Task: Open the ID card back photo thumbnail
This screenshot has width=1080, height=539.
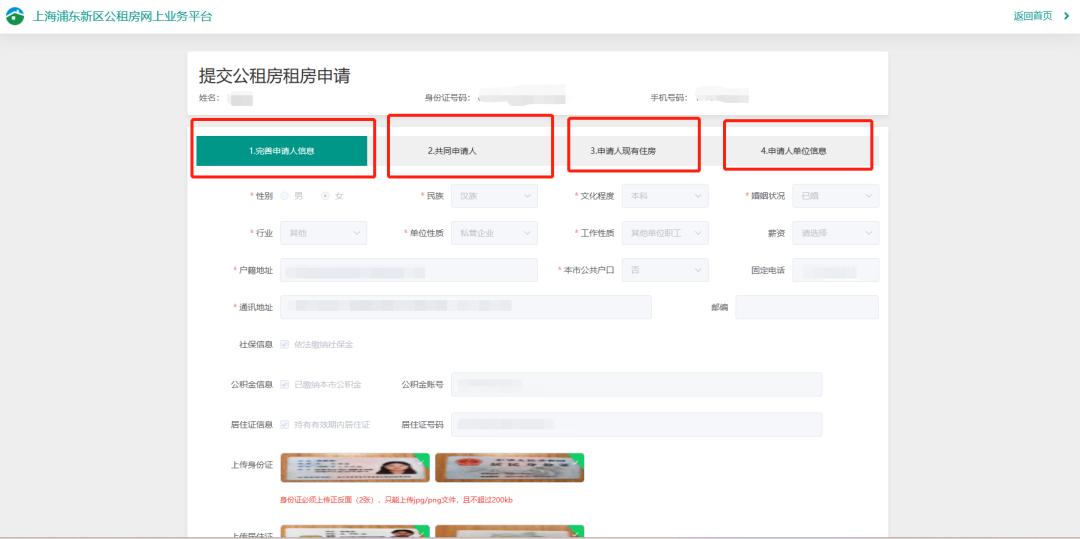Action: click(510, 467)
